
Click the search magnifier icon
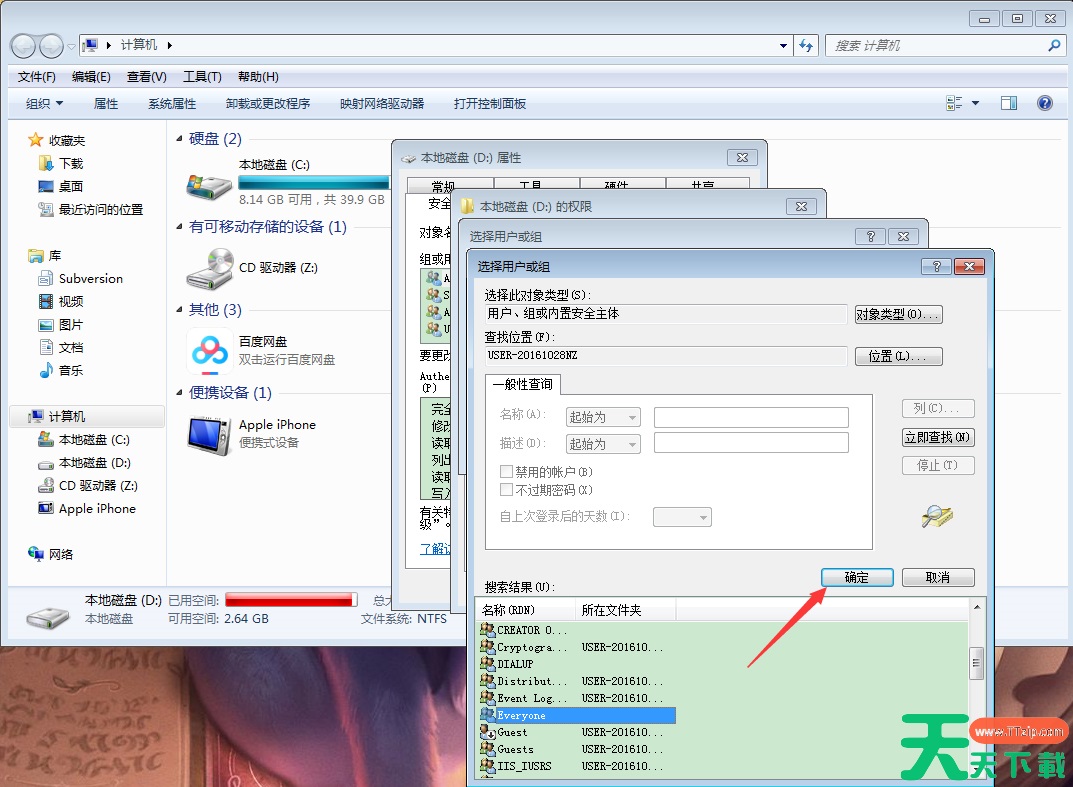coord(1053,46)
